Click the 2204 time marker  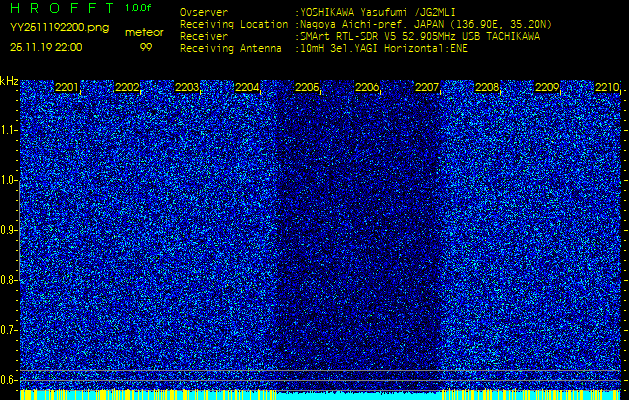click(247, 87)
